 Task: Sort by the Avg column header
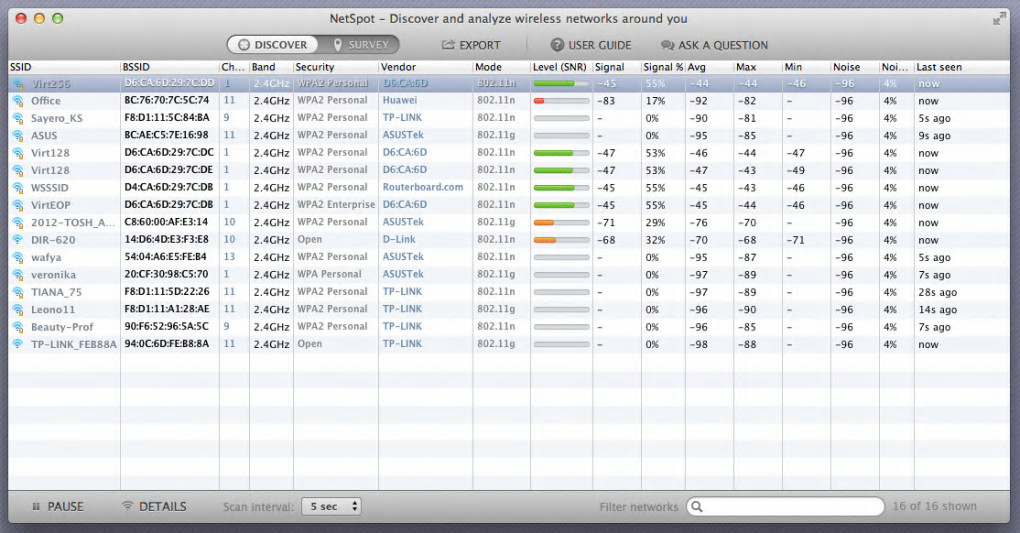709,67
